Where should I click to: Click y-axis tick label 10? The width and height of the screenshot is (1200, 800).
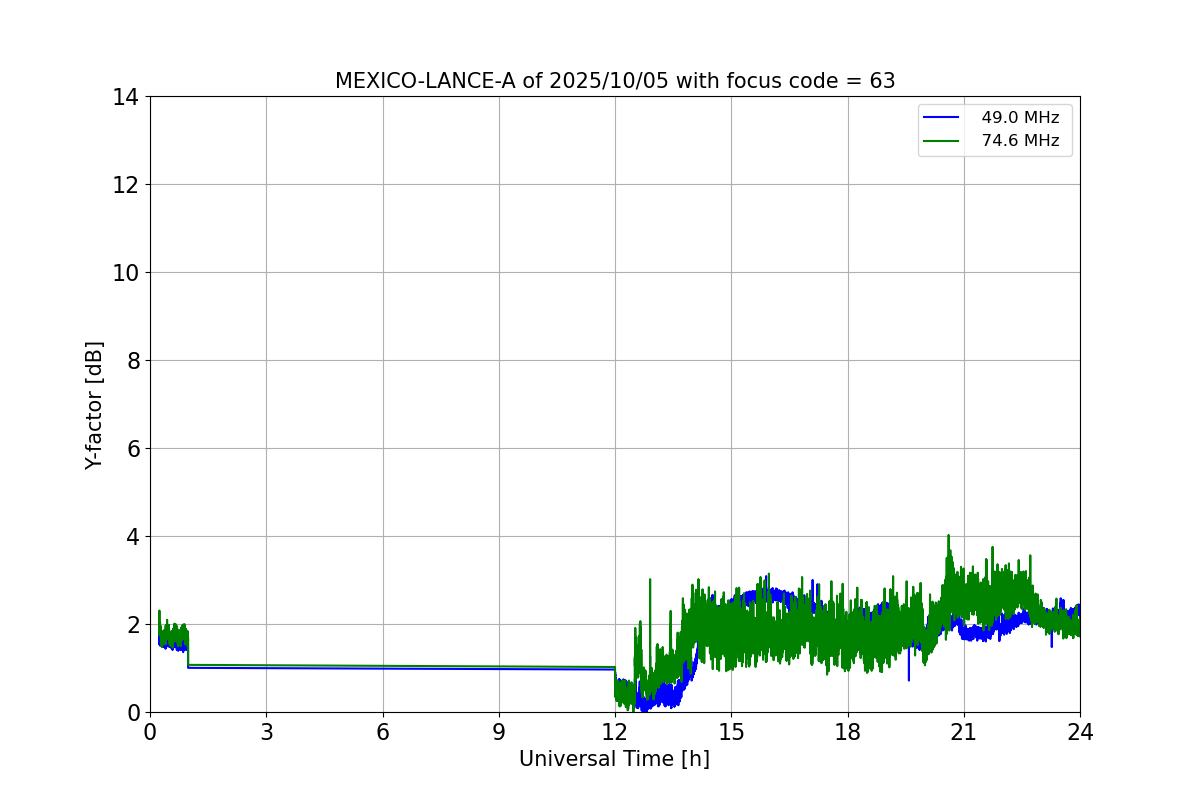point(126,273)
